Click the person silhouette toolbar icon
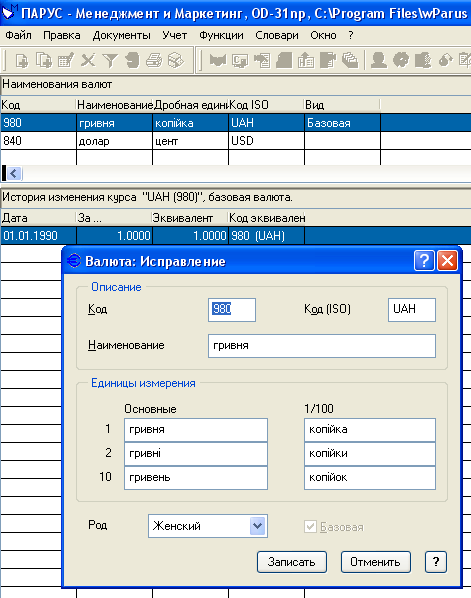 tap(379, 61)
